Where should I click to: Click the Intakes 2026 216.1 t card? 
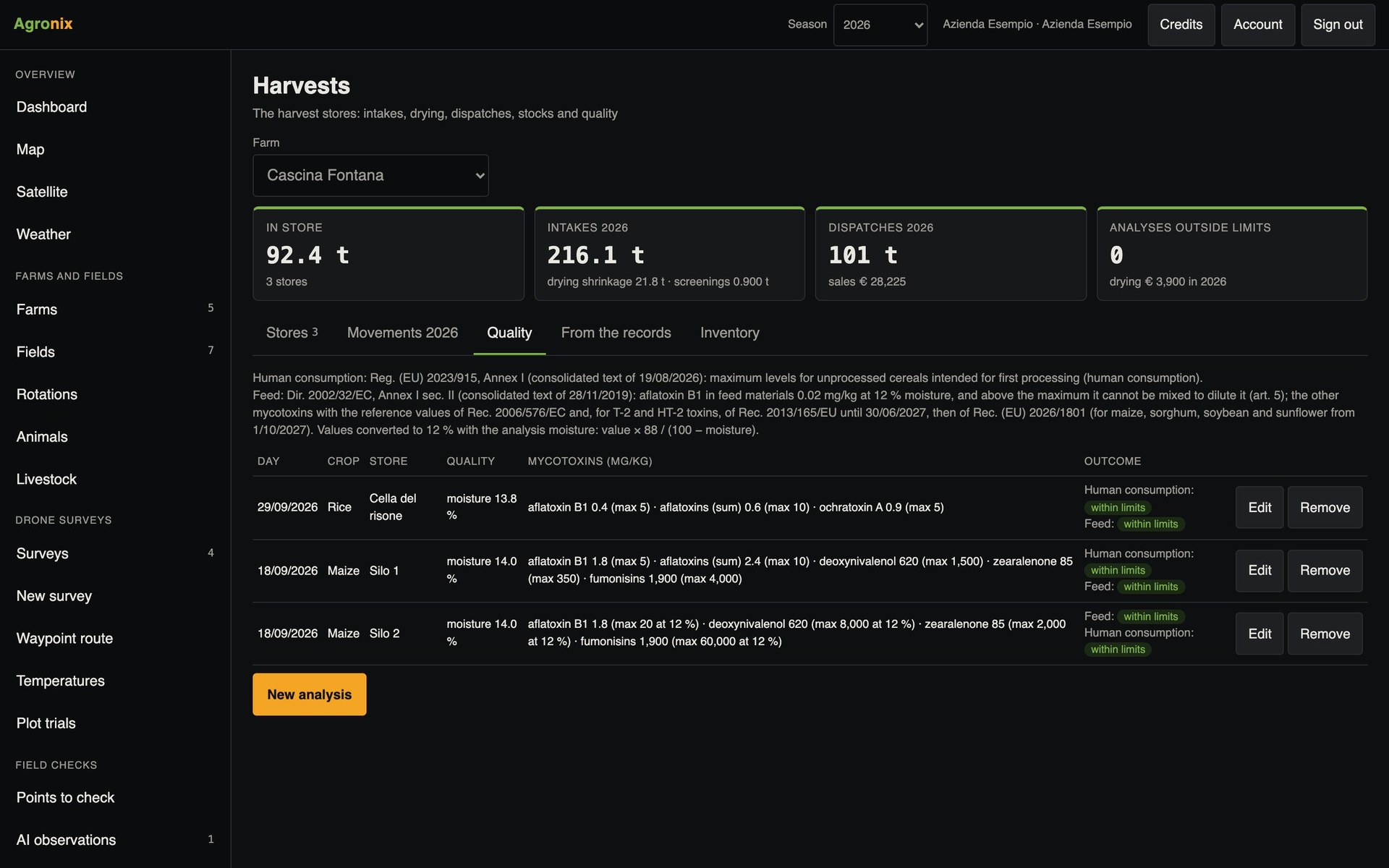tap(669, 254)
